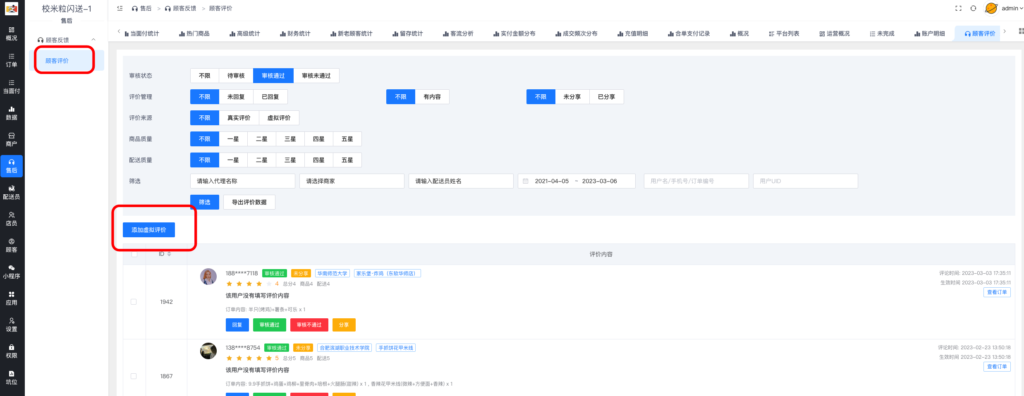Select 已分享 share filter

606,97
